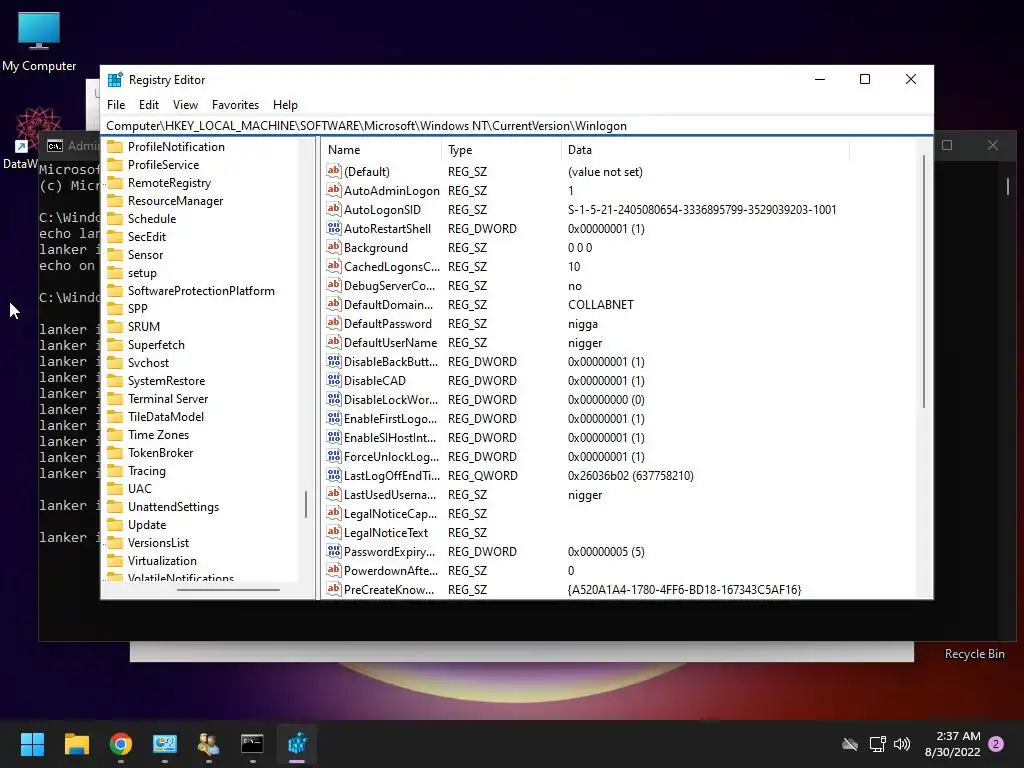The image size is (1024, 768).
Task: Click the network icon in system tray
Action: click(877, 744)
